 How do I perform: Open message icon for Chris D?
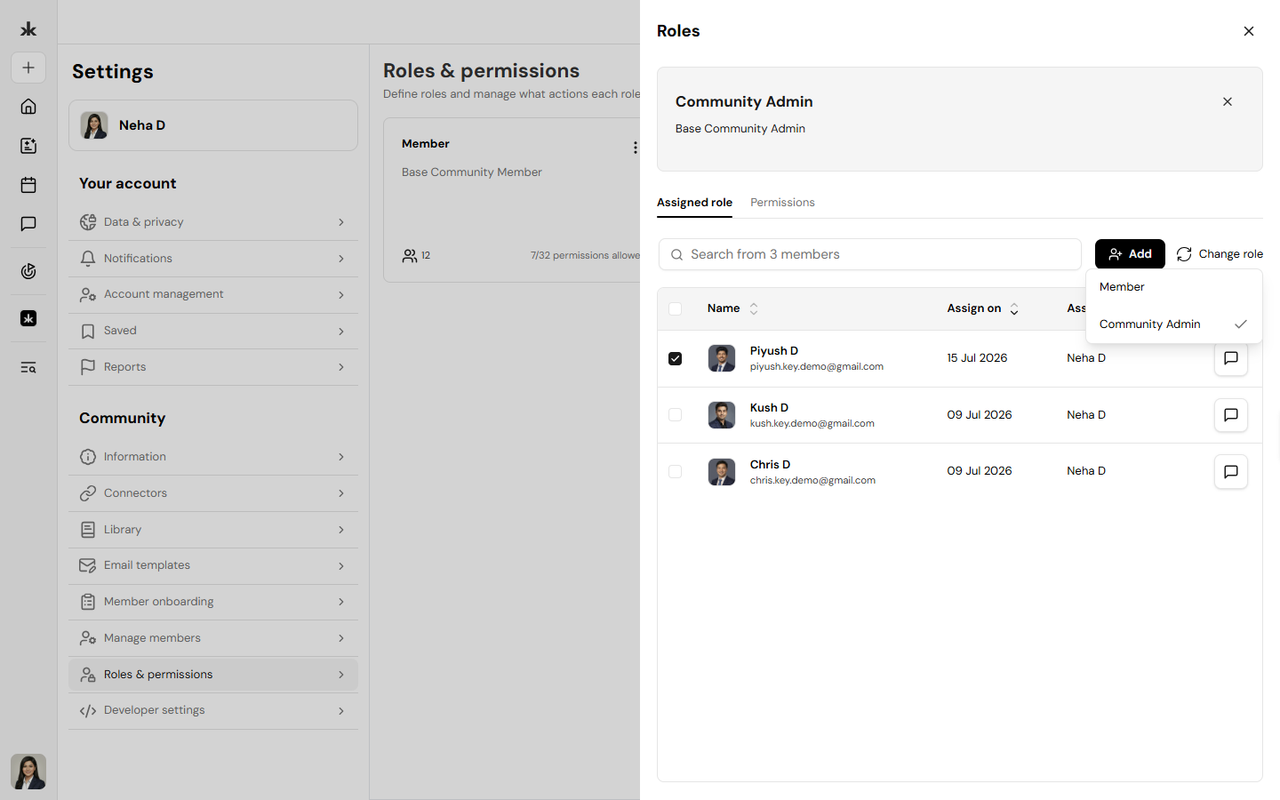click(x=1231, y=471)
